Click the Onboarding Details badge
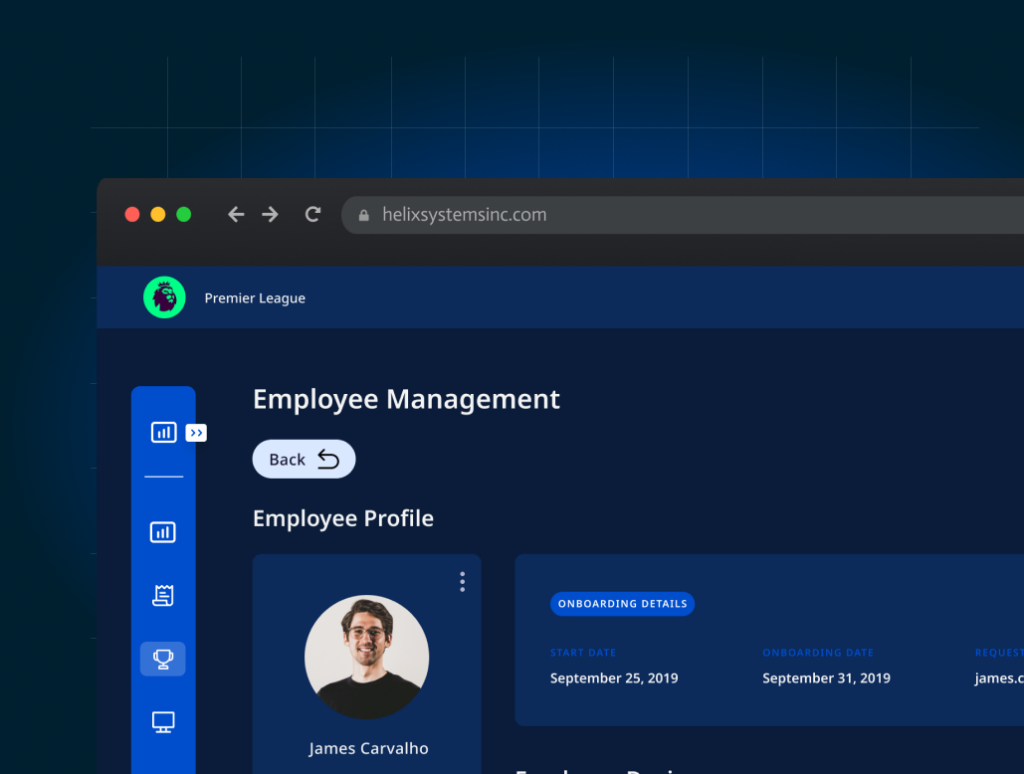1024x774 pixels. pyautogui.click(x=622, y=604)
